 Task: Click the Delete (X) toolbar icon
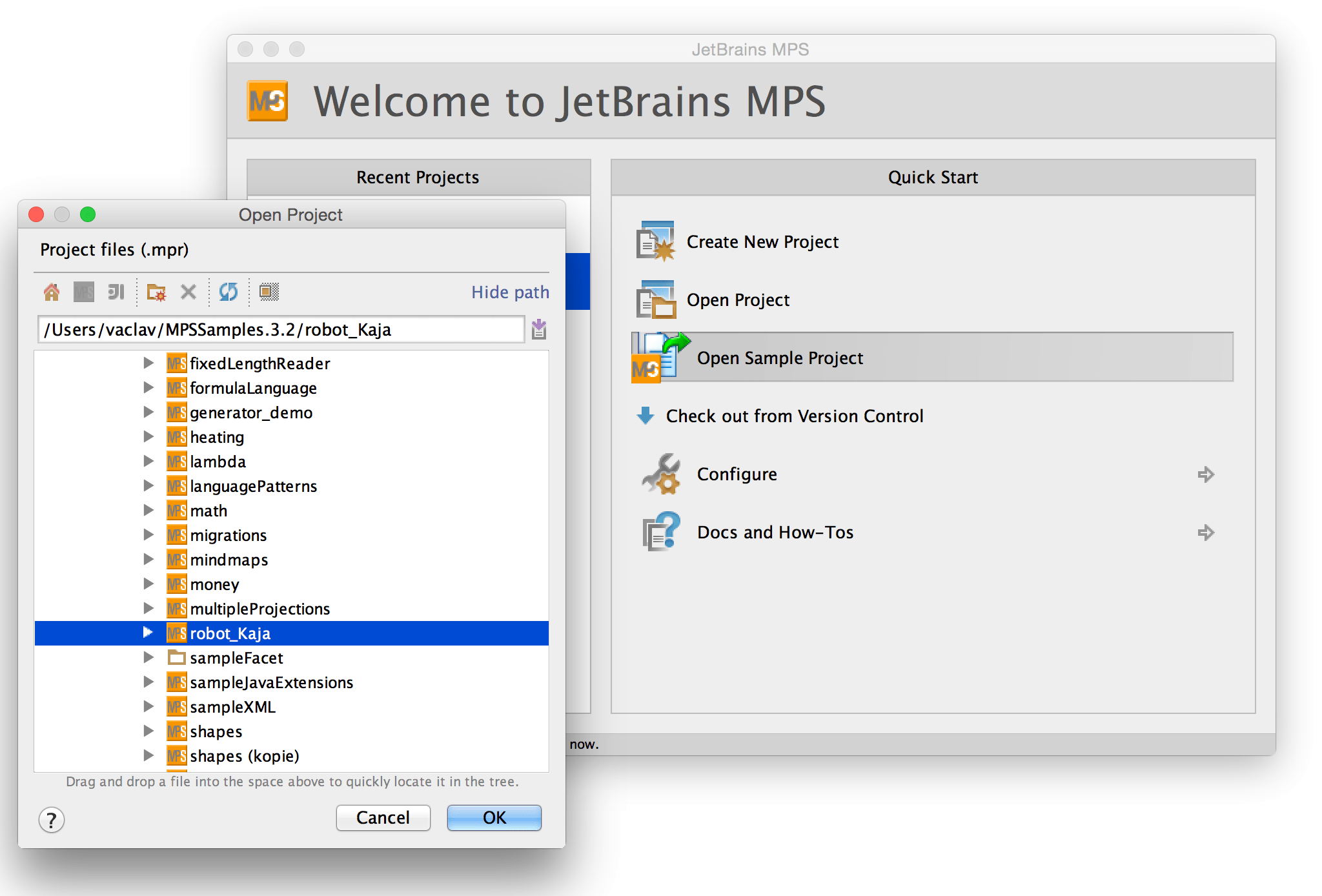coord(188,292)
